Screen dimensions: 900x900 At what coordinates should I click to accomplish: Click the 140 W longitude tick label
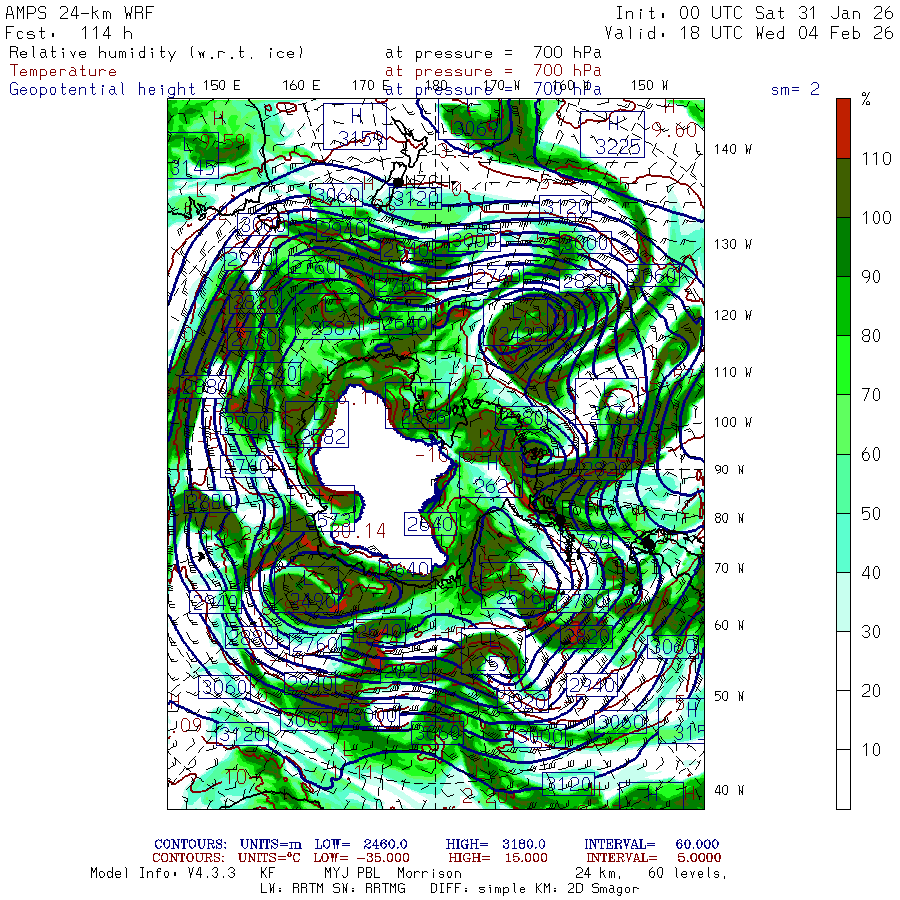(732, 150)
